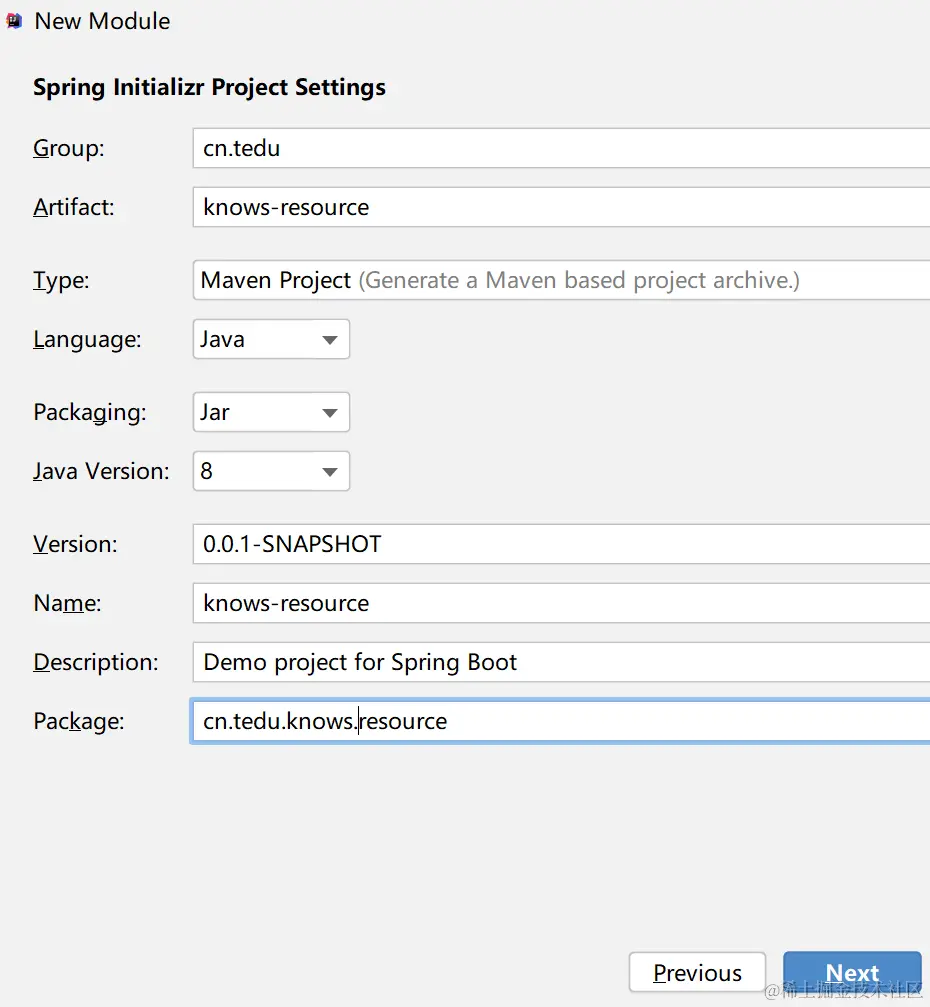Click the Packaging label

(89, 412)
